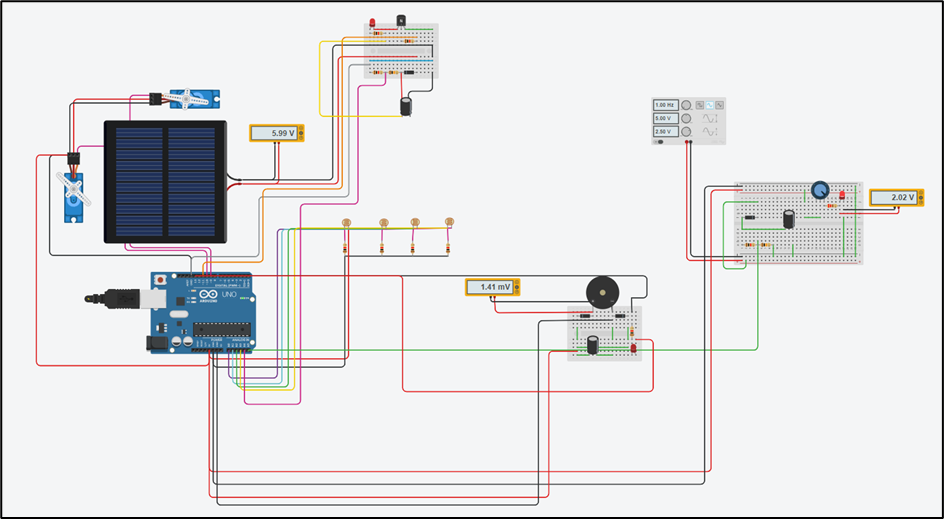Select the horizontal servo above the solar panel

[x=194, y=99]
